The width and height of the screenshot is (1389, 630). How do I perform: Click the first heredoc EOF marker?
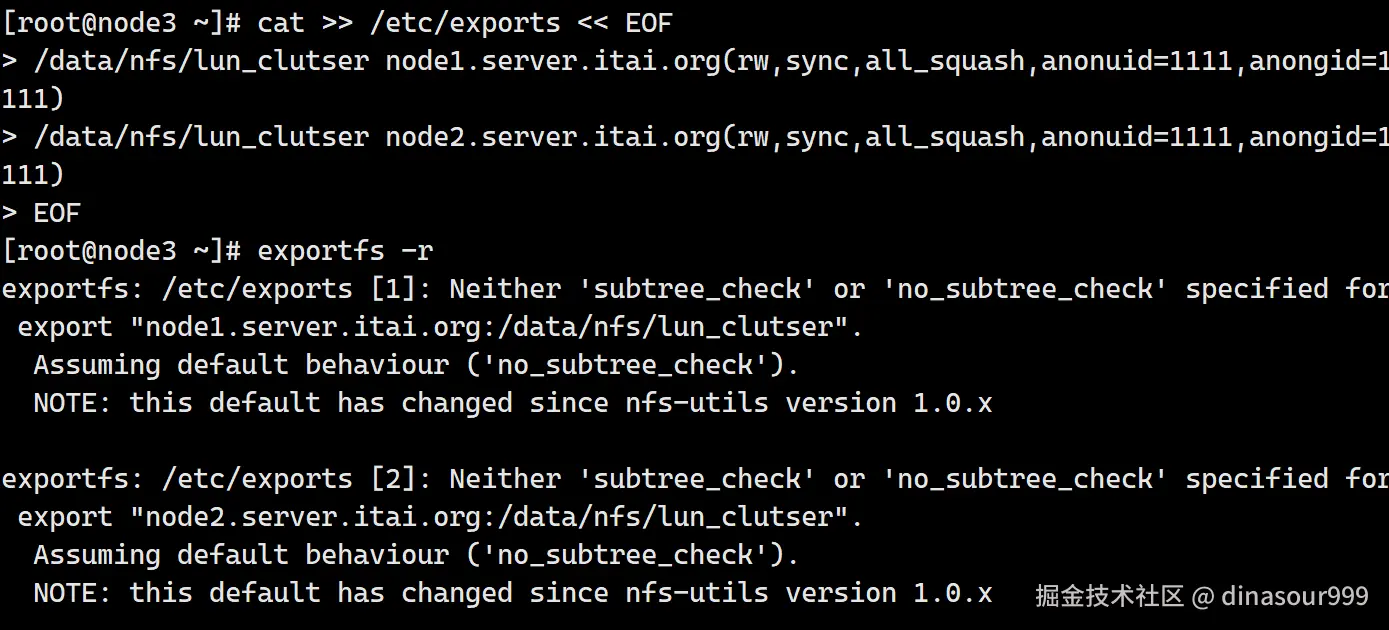point(649,22)
